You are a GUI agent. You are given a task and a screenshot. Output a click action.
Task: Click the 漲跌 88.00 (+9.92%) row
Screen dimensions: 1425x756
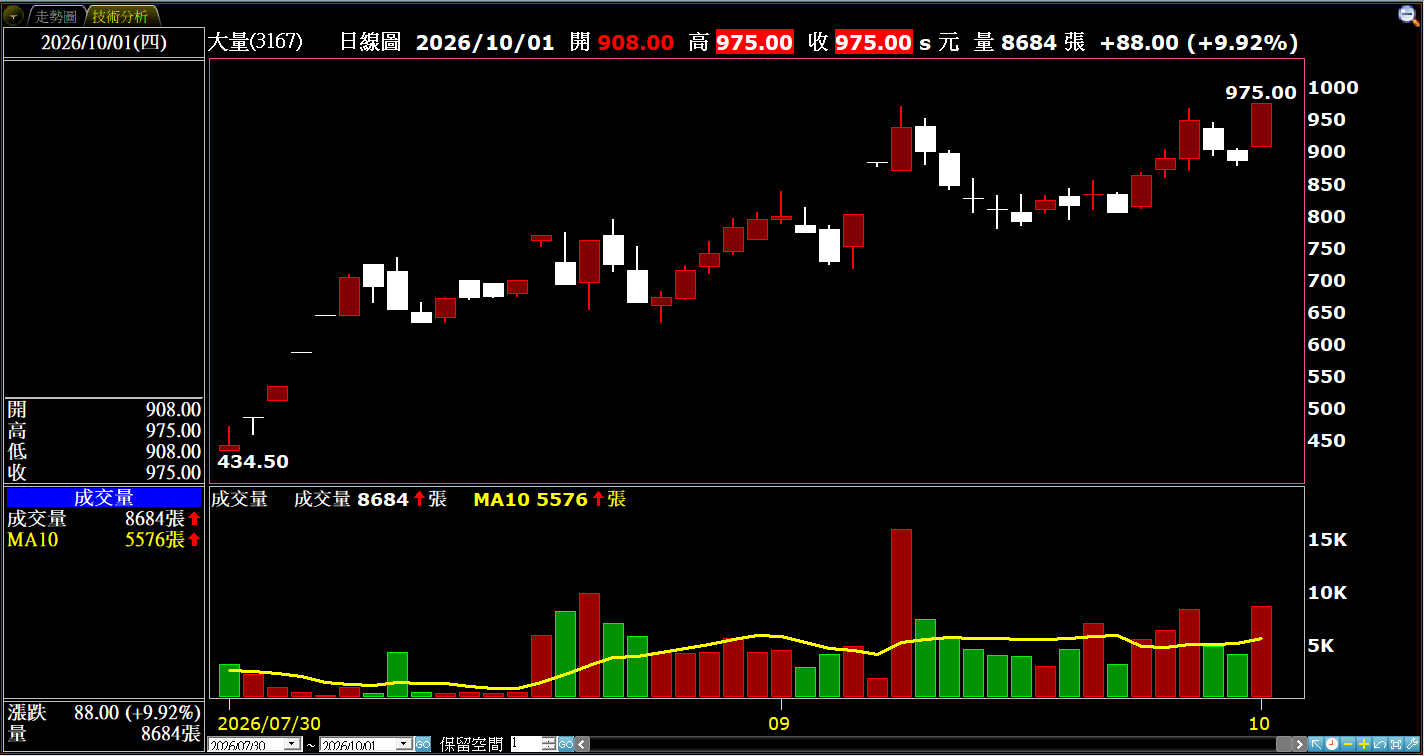tap(104, 712)
